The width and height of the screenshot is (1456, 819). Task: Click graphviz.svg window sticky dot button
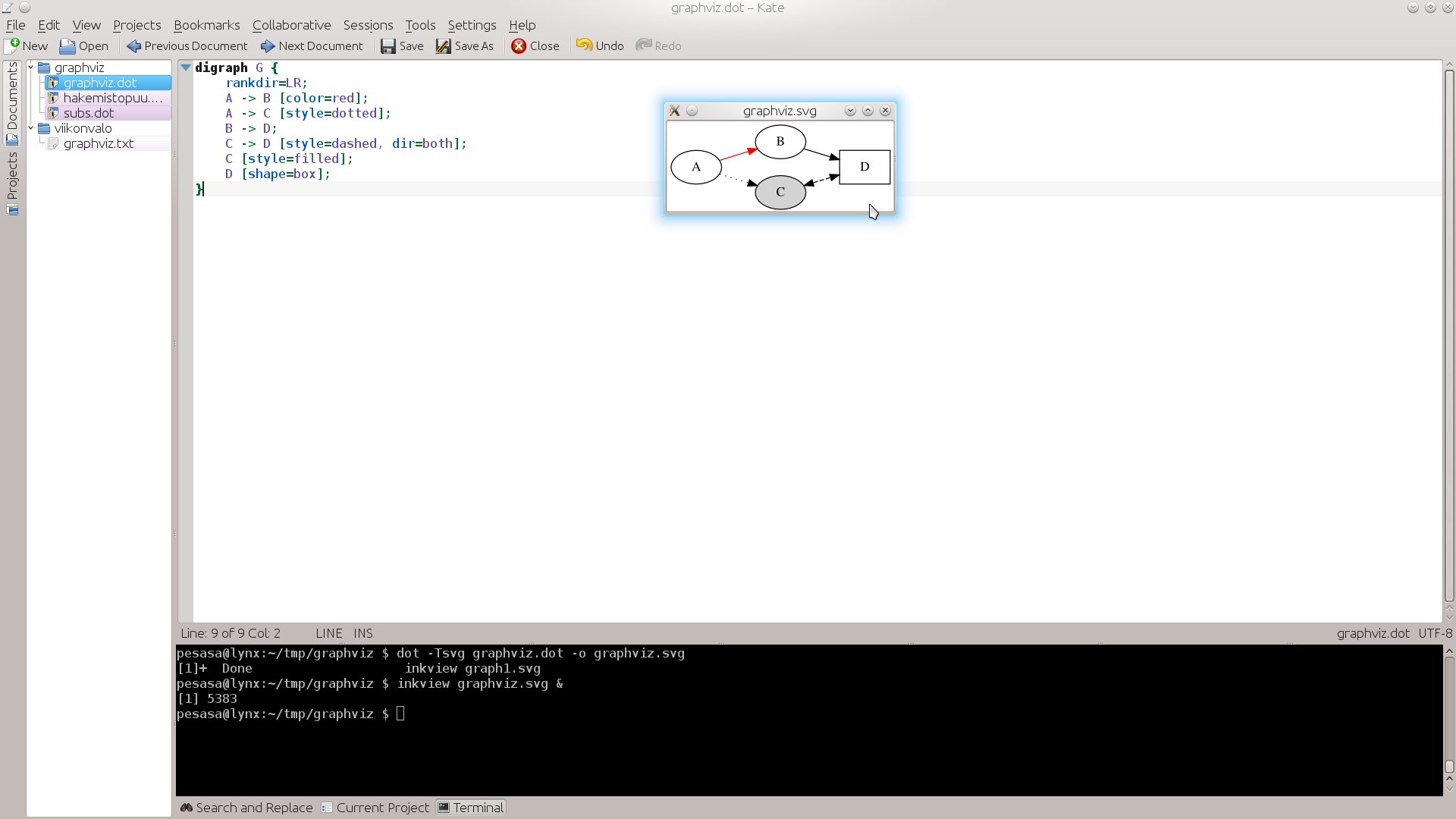(692, 111)
